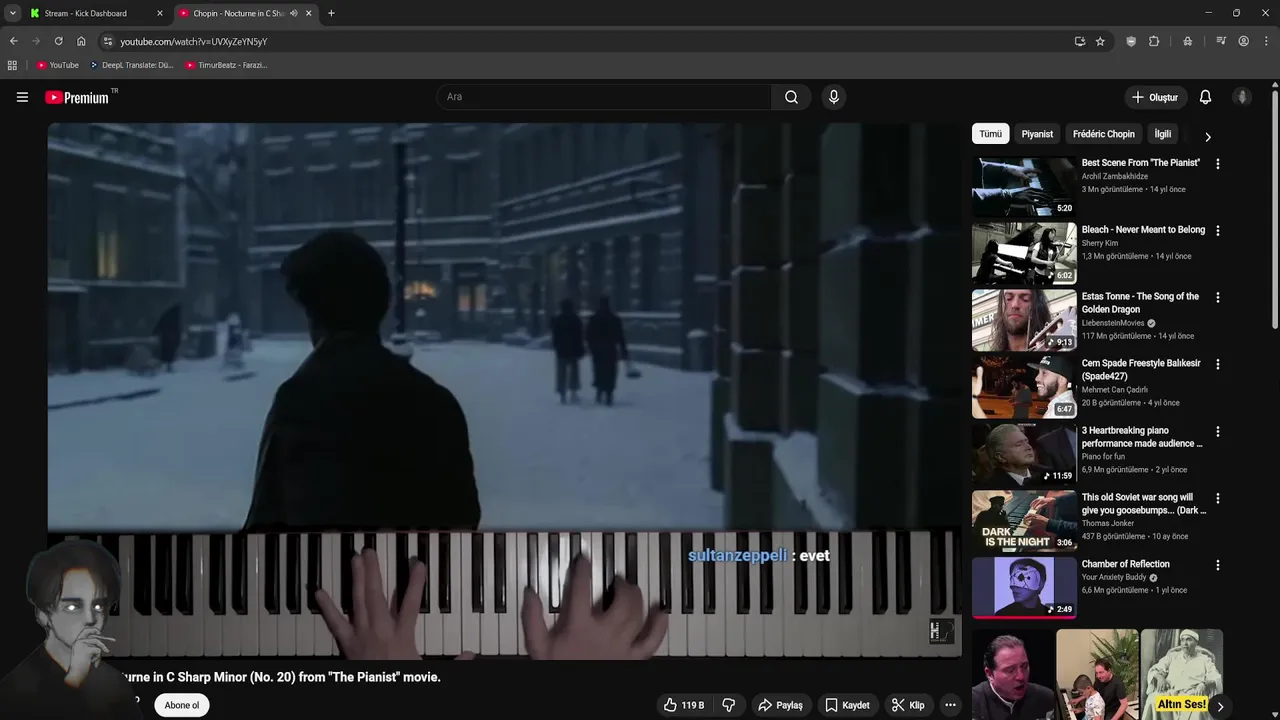Select the Frédéric Chopin filter chip
Screen dimensions: 1280x720
click(1104, 134)
